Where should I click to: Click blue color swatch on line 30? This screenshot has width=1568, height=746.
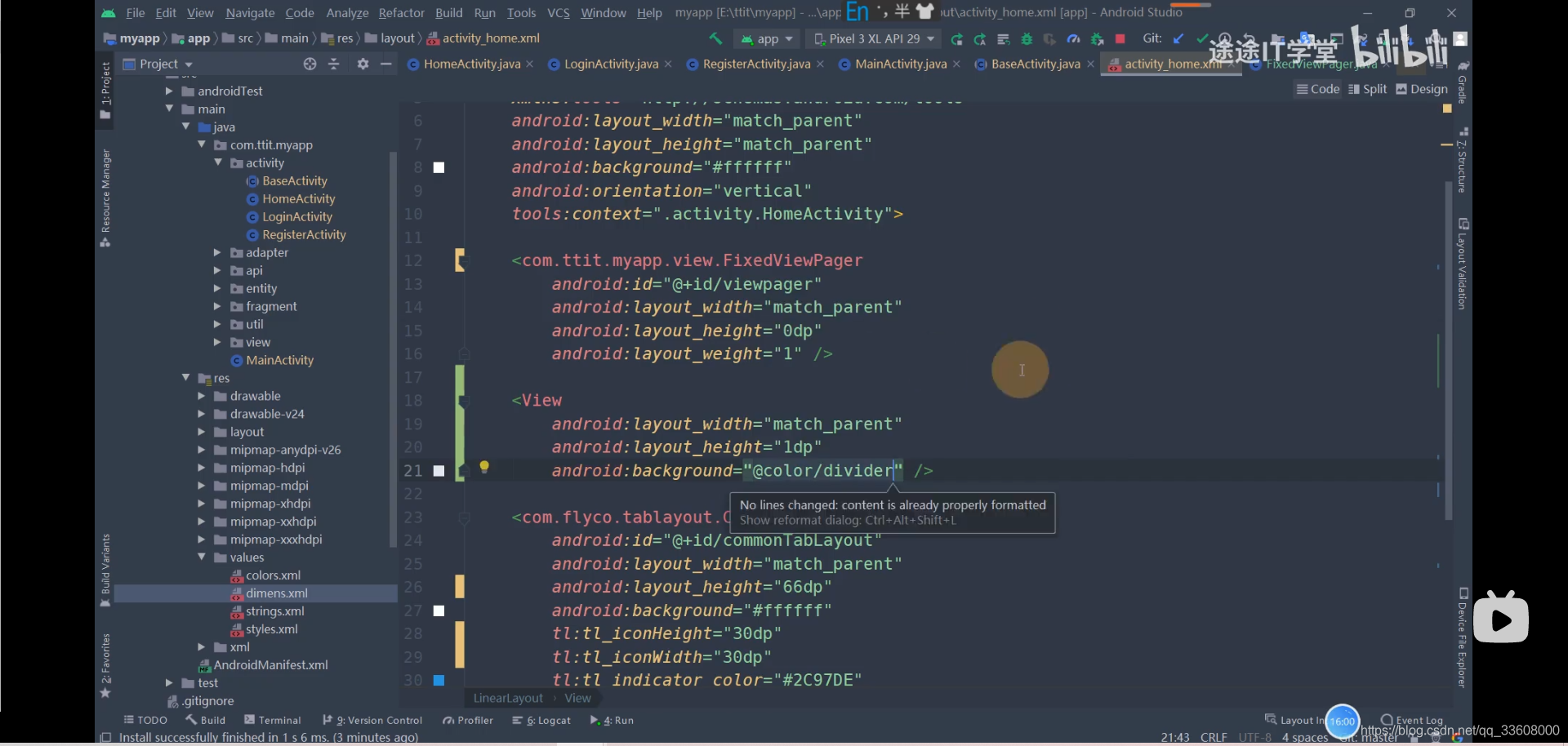(439, 680)
